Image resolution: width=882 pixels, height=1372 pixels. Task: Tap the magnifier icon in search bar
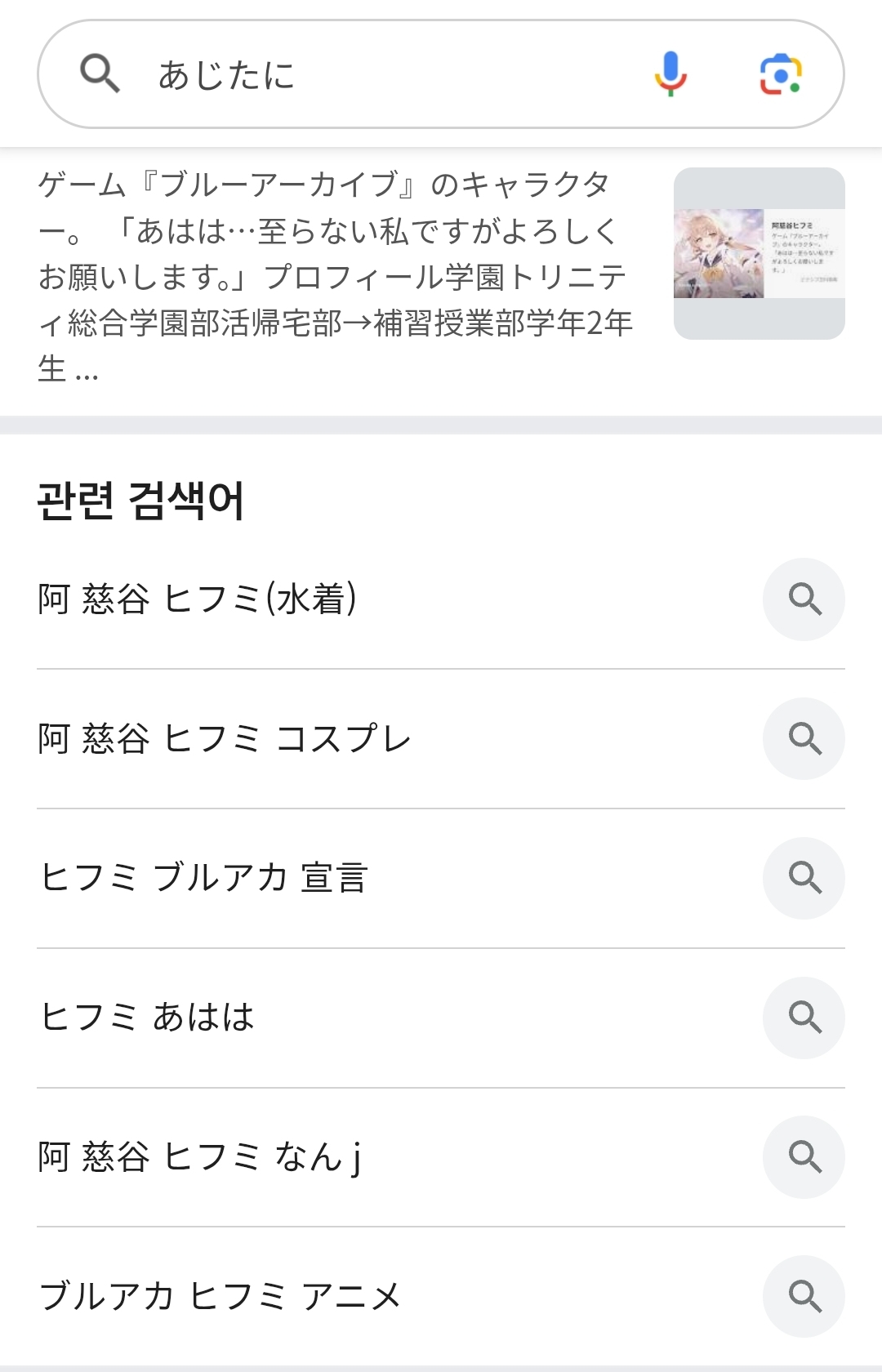tap(100, 74)
